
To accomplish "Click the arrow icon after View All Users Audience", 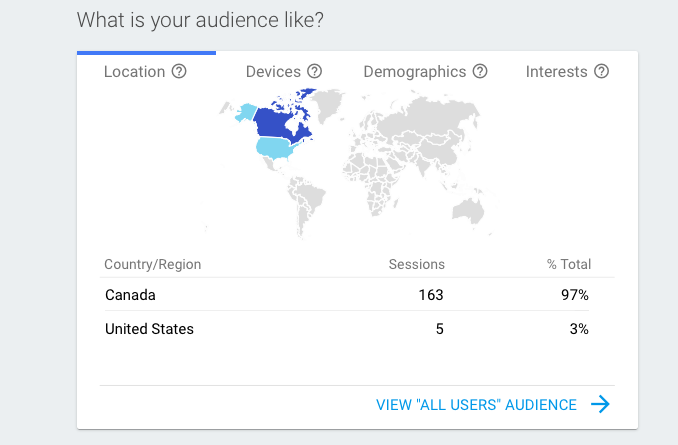I will pos(600,404).
